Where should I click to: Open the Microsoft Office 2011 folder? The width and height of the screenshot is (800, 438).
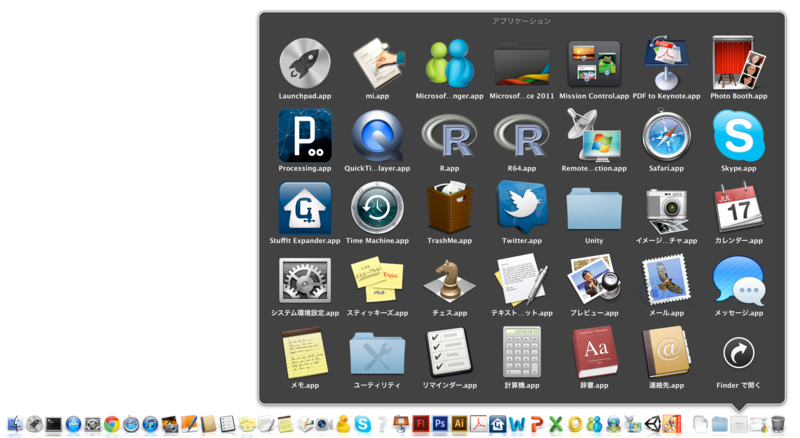pyautogui.click(x=521, y=65)
